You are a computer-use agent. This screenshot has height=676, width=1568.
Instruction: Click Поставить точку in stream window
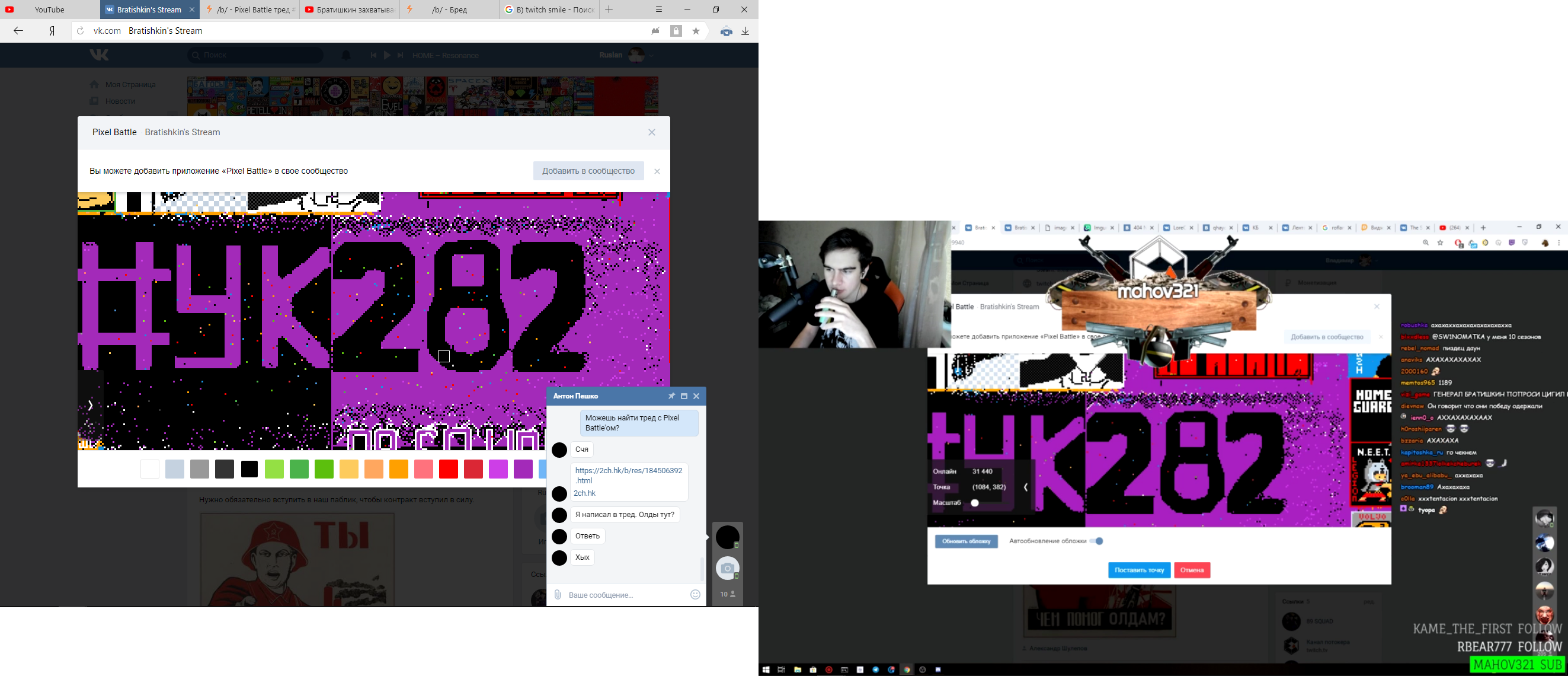pos(1139,570)
